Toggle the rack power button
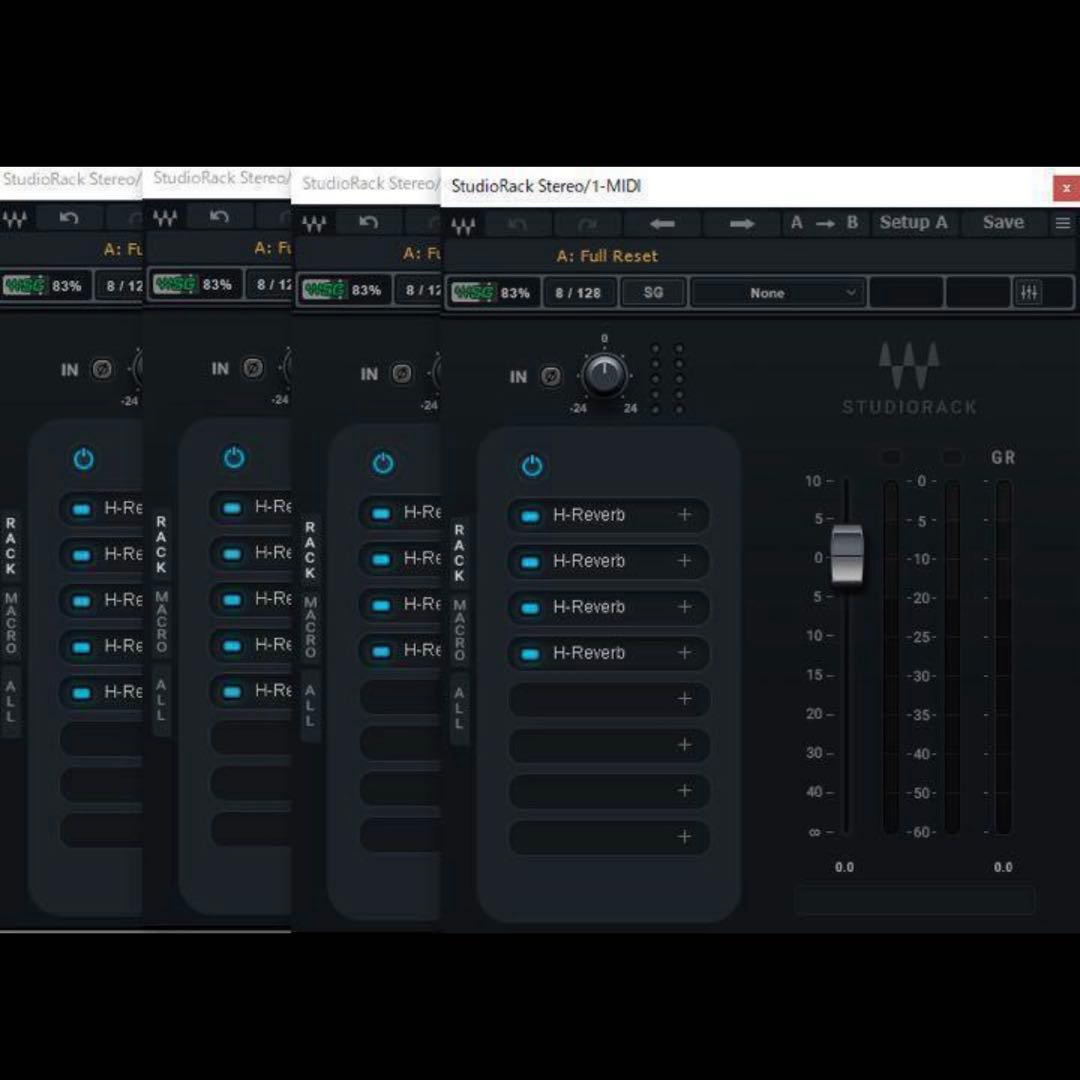1080x1080 pixels. coord(532,466)
